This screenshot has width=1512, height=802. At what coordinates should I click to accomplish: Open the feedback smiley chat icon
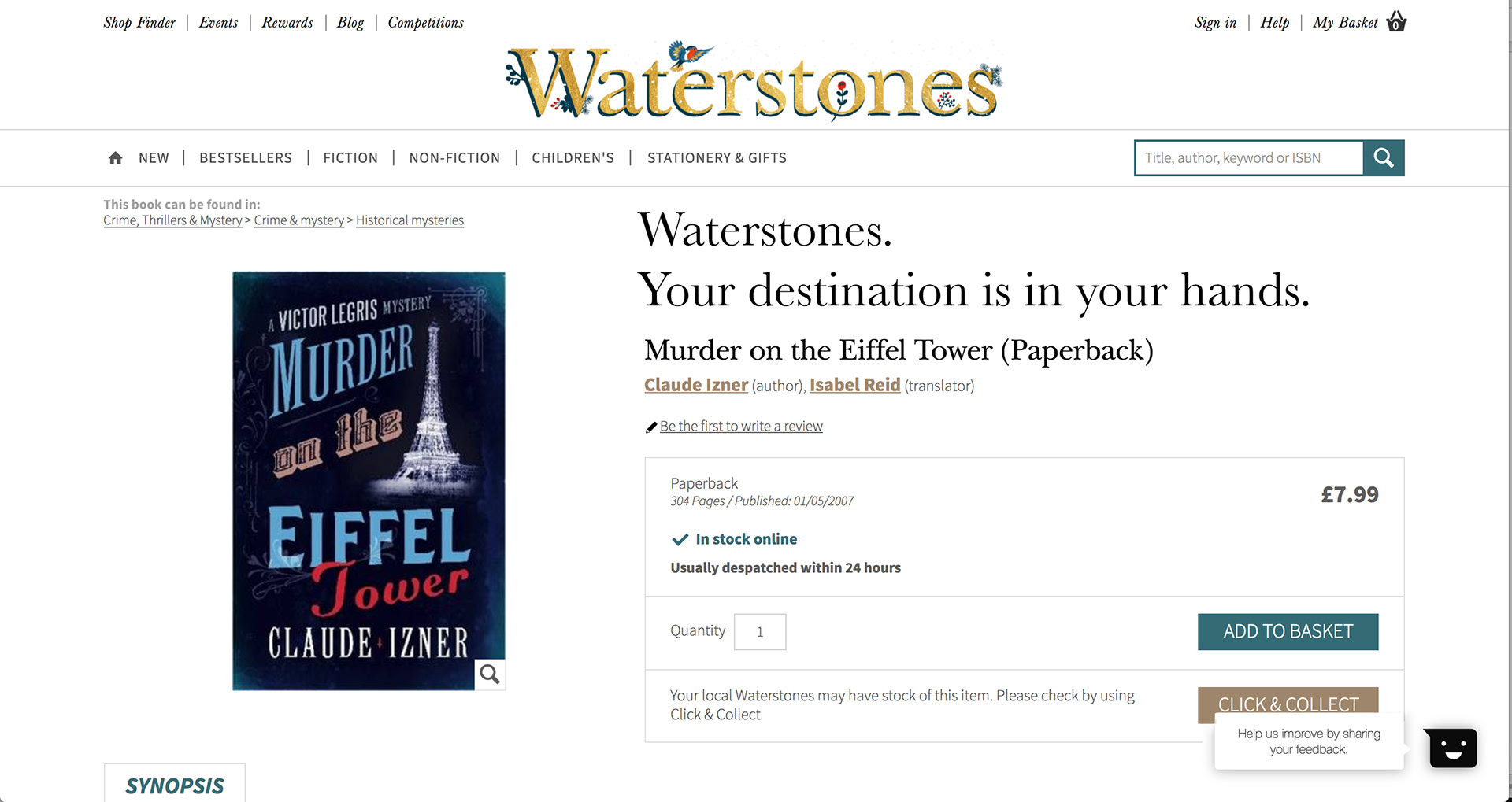pyautogui.click(x=1453, y=748)
